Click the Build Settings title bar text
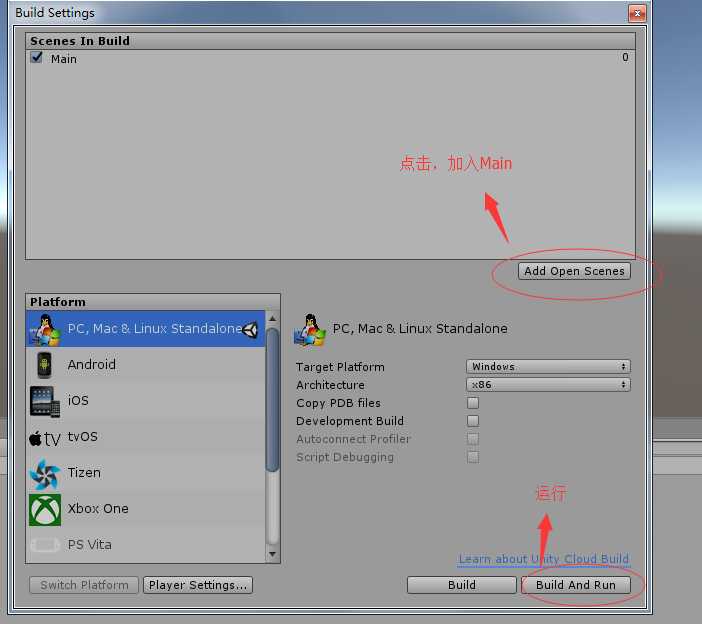Viewport: 702px width, 624px height. pos(55,13)
